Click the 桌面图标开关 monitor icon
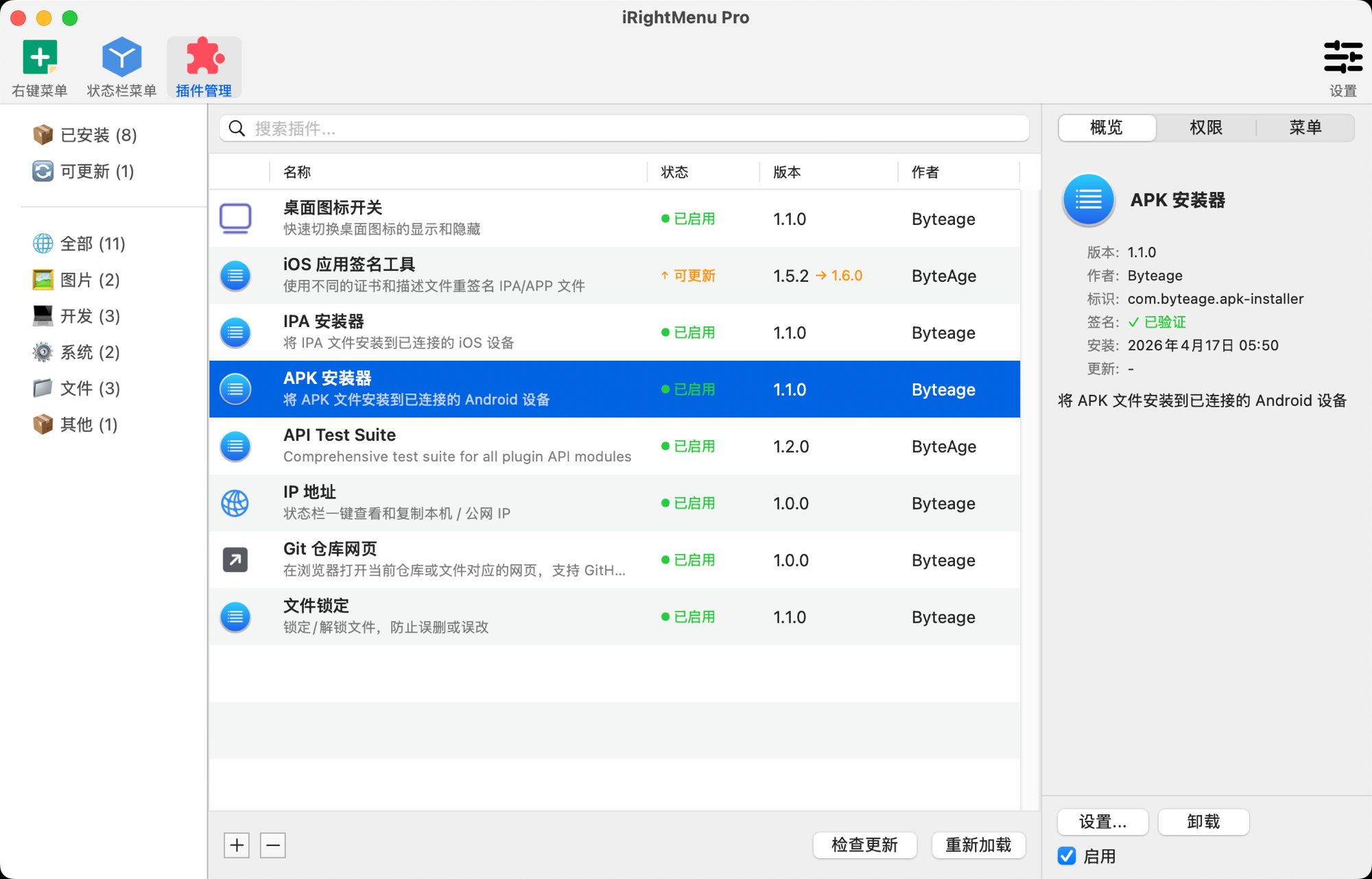This screenshot has width=1372, height=879. pyautogui.click(x=235, y=219)
